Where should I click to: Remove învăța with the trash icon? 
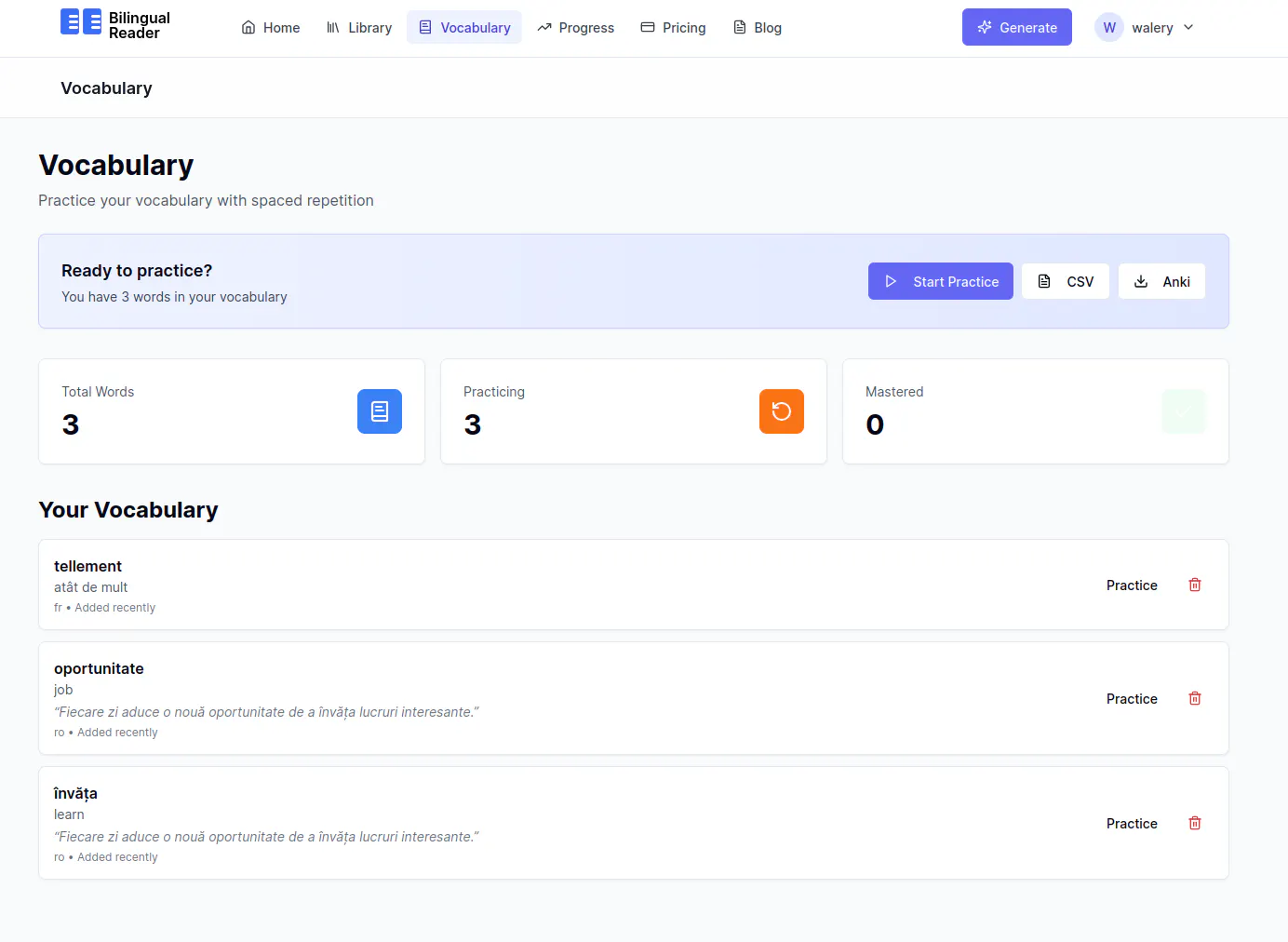pyautogui.click(x=1195, y=823)
